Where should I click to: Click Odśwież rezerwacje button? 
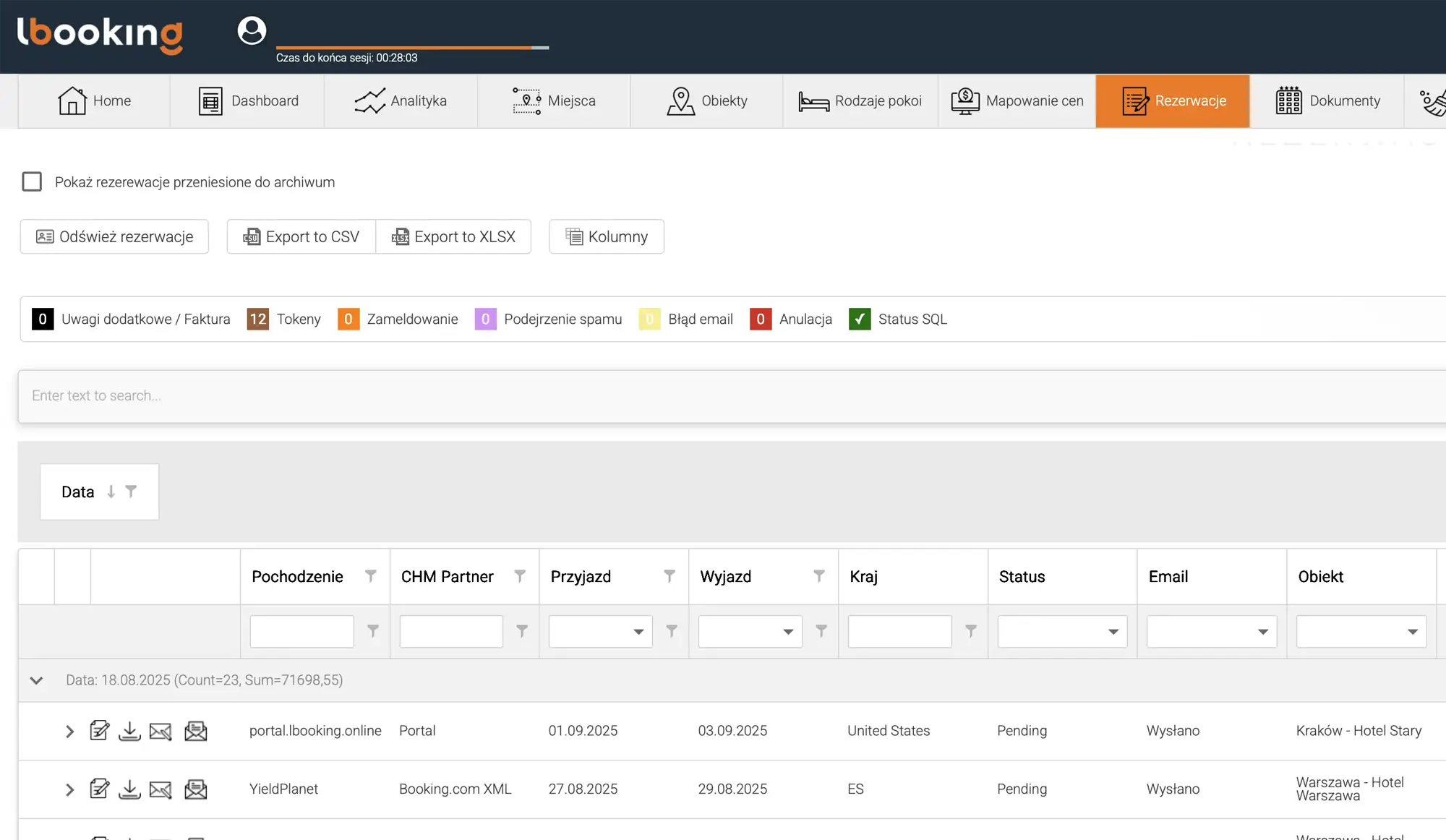click(114, 236)
